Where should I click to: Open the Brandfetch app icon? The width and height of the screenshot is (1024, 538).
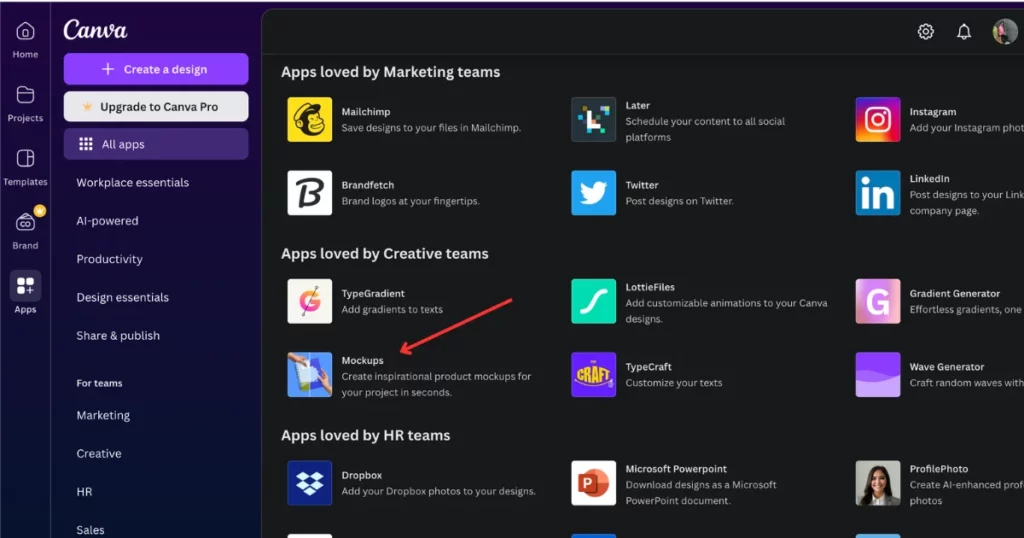(x=310, y=193)
